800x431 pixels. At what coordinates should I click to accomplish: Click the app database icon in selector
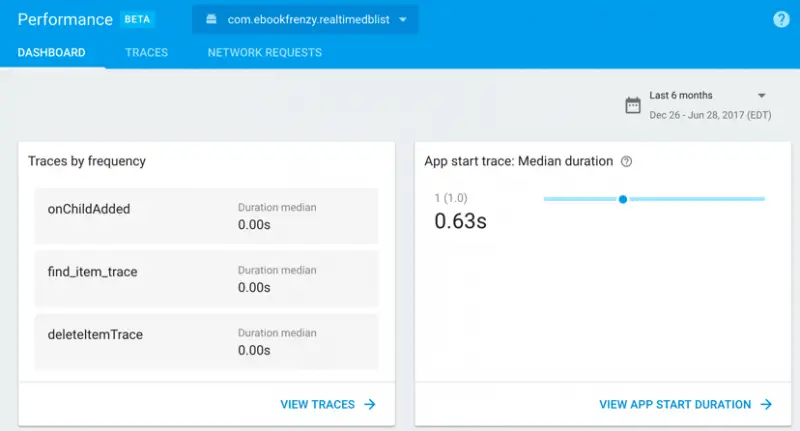pyautogui.click(x=211, y=20)
